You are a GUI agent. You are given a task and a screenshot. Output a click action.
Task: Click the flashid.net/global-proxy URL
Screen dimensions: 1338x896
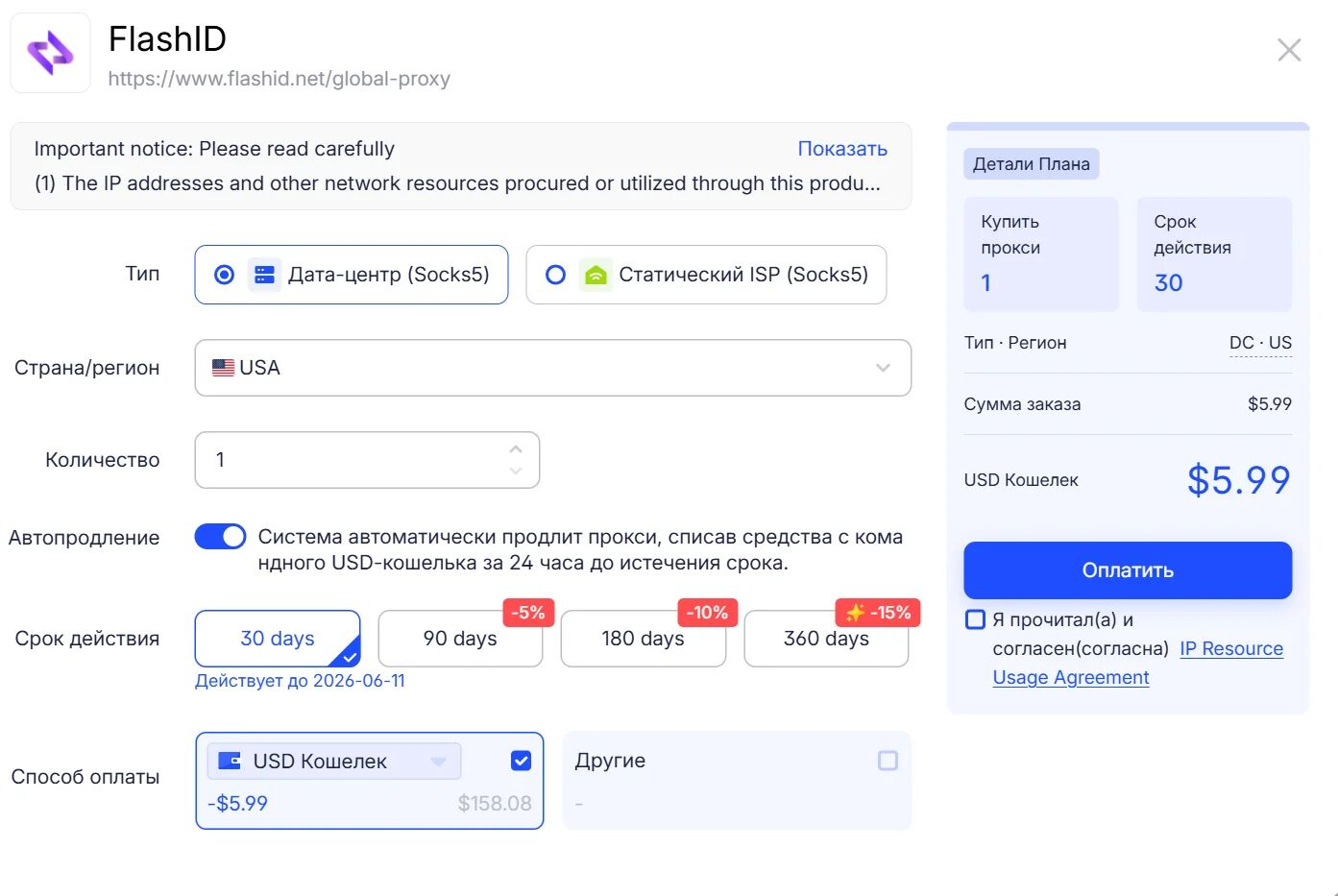pyautogui.click(x=279, y=79)
